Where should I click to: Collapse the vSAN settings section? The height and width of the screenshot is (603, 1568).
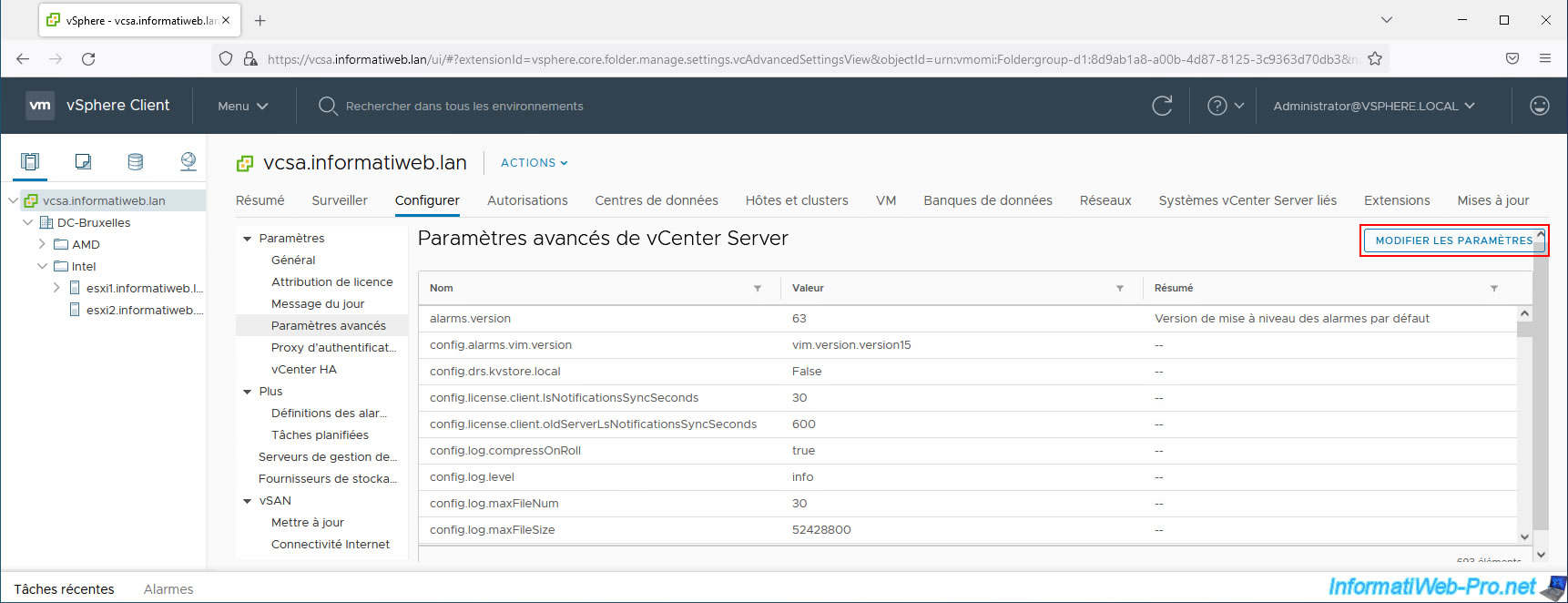(x=247, y=501)
